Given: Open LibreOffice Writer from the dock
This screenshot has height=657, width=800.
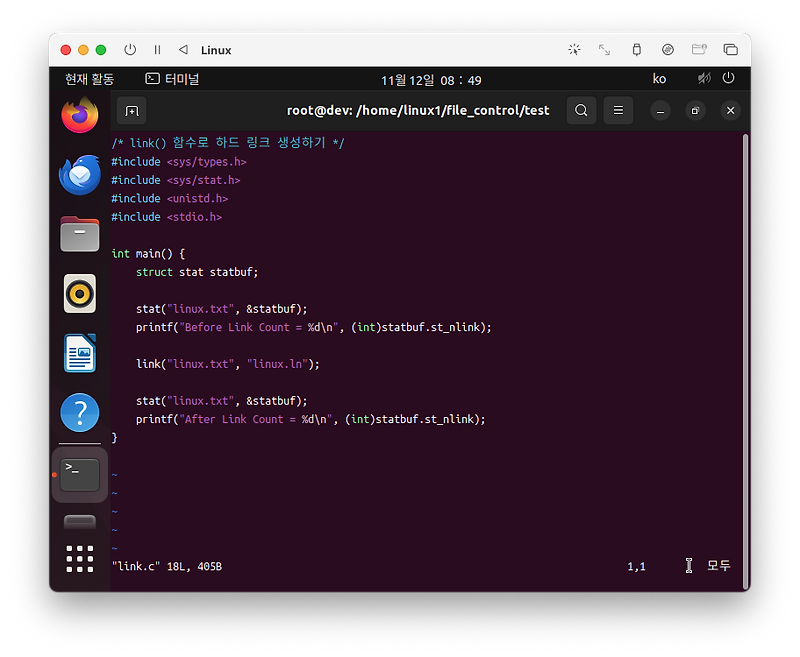Looking at the screenshot, I should [79, 352].
